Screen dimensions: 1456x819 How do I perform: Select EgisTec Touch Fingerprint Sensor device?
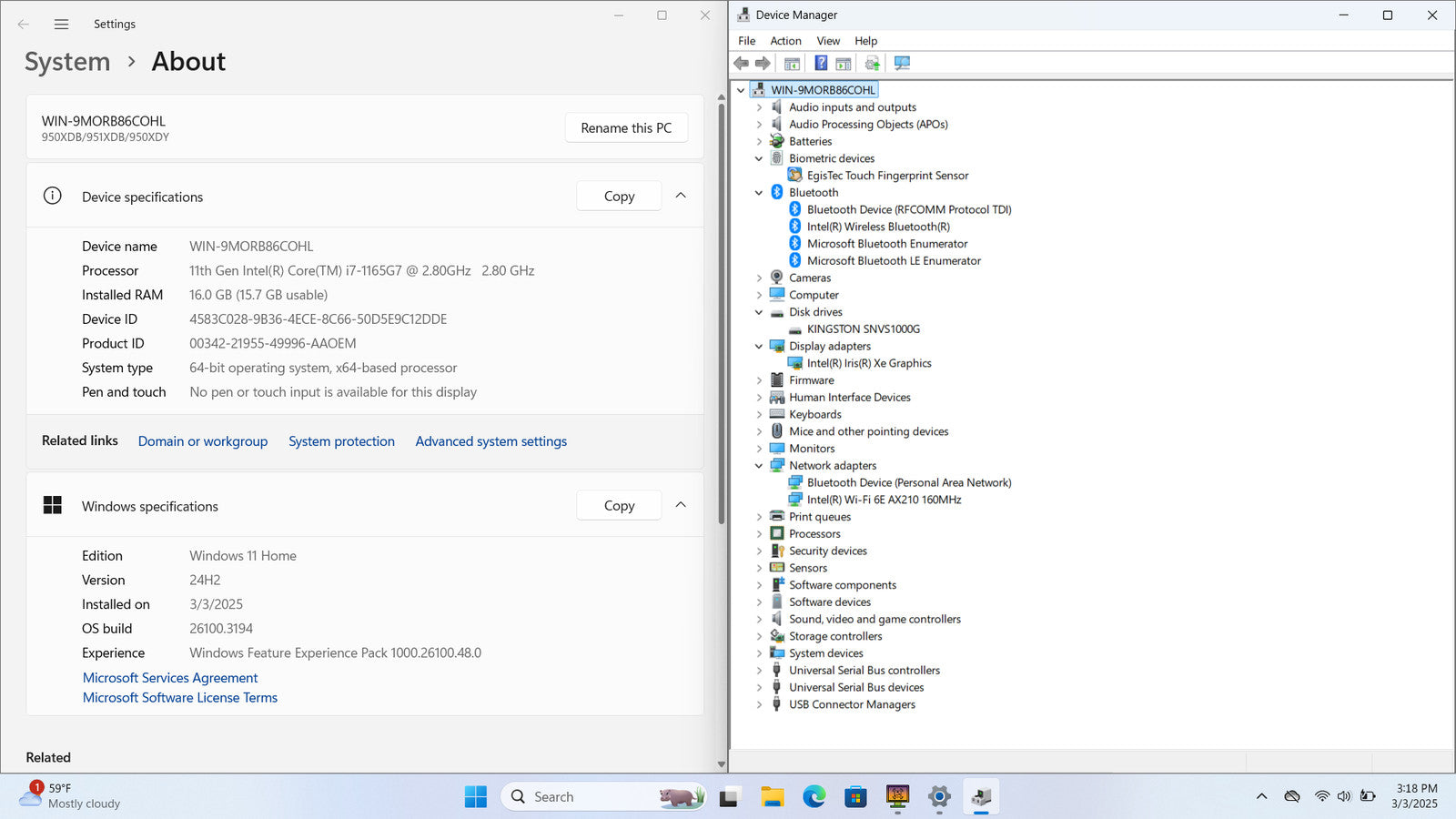[x=887, y=176]
